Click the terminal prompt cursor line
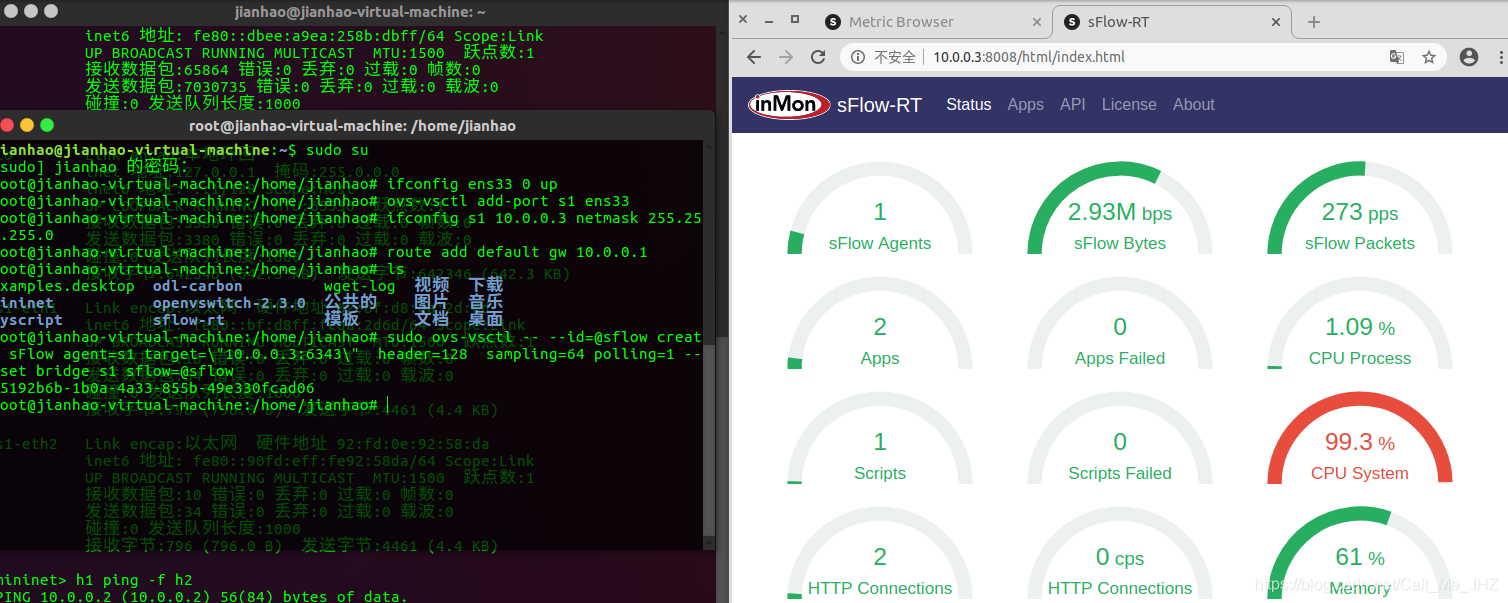This screenshot has height=603, width=1508. pos(193,405)
